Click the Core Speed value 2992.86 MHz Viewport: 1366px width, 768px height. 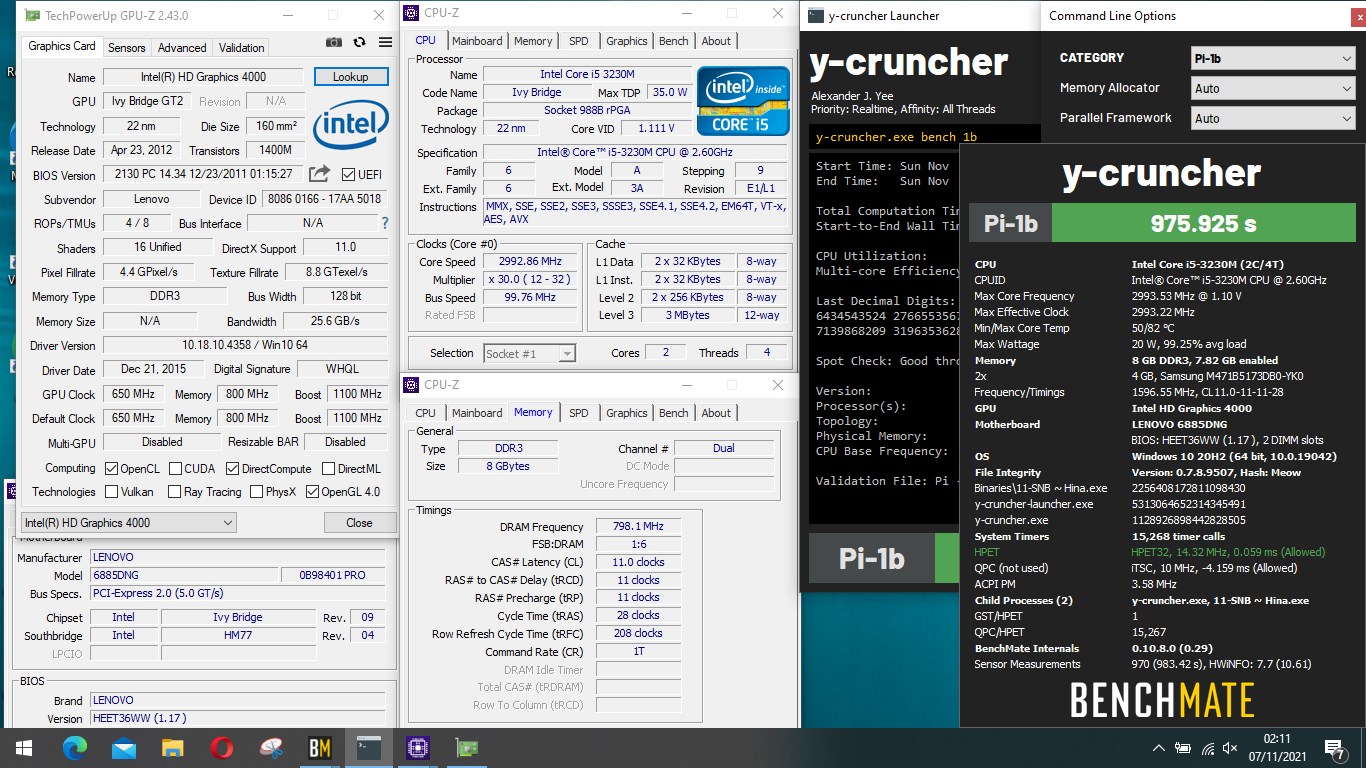(x=532, y=262)
